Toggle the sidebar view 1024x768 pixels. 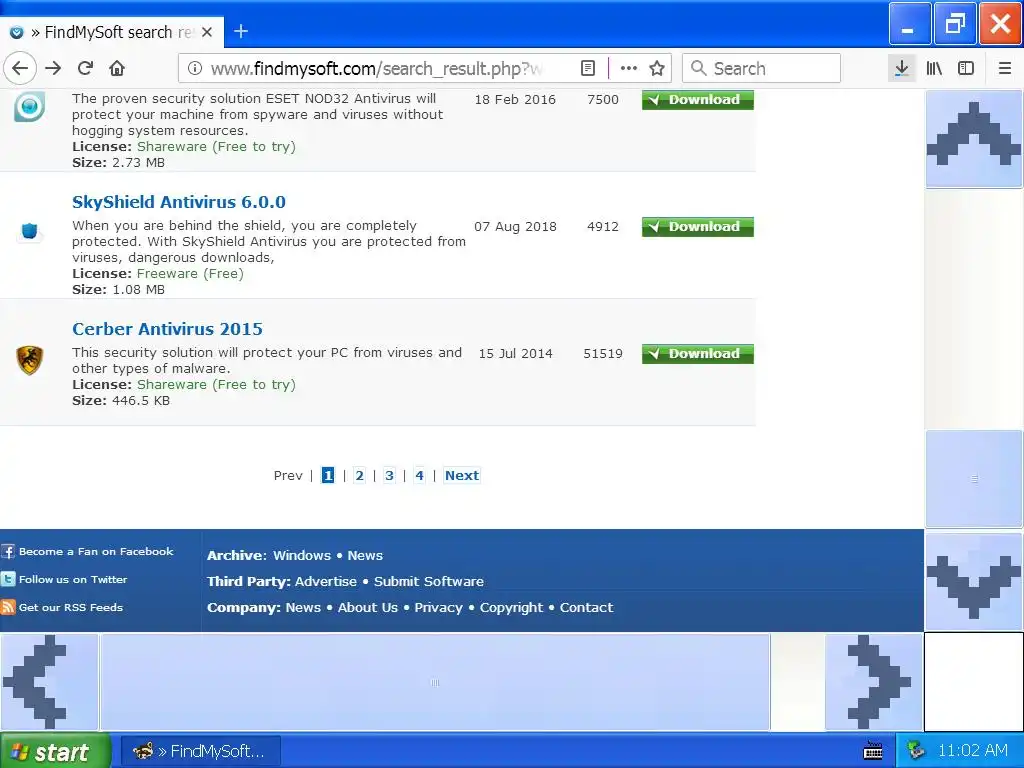(966, 68)
